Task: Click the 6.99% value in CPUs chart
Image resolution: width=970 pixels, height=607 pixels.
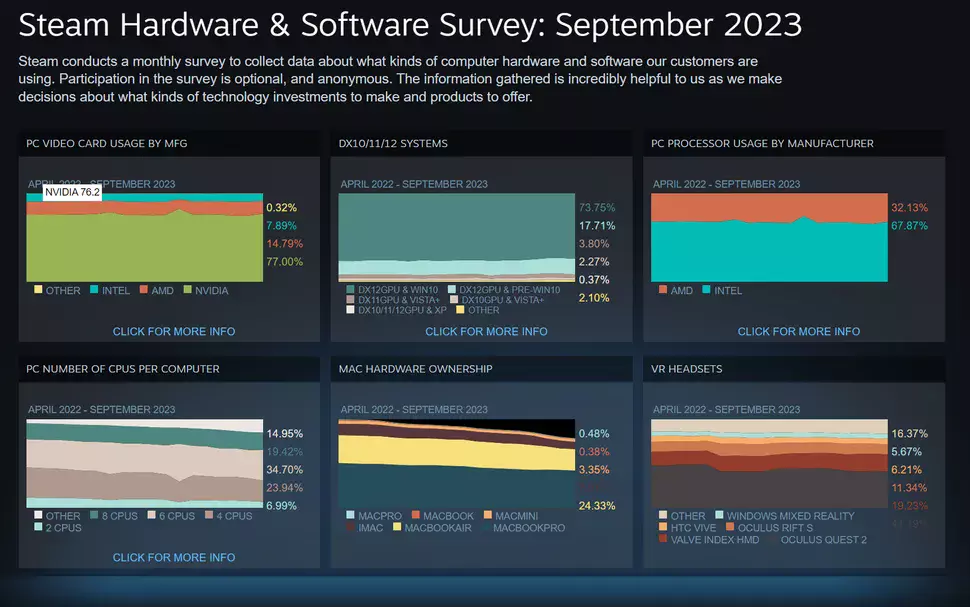Action: point(281,506)
